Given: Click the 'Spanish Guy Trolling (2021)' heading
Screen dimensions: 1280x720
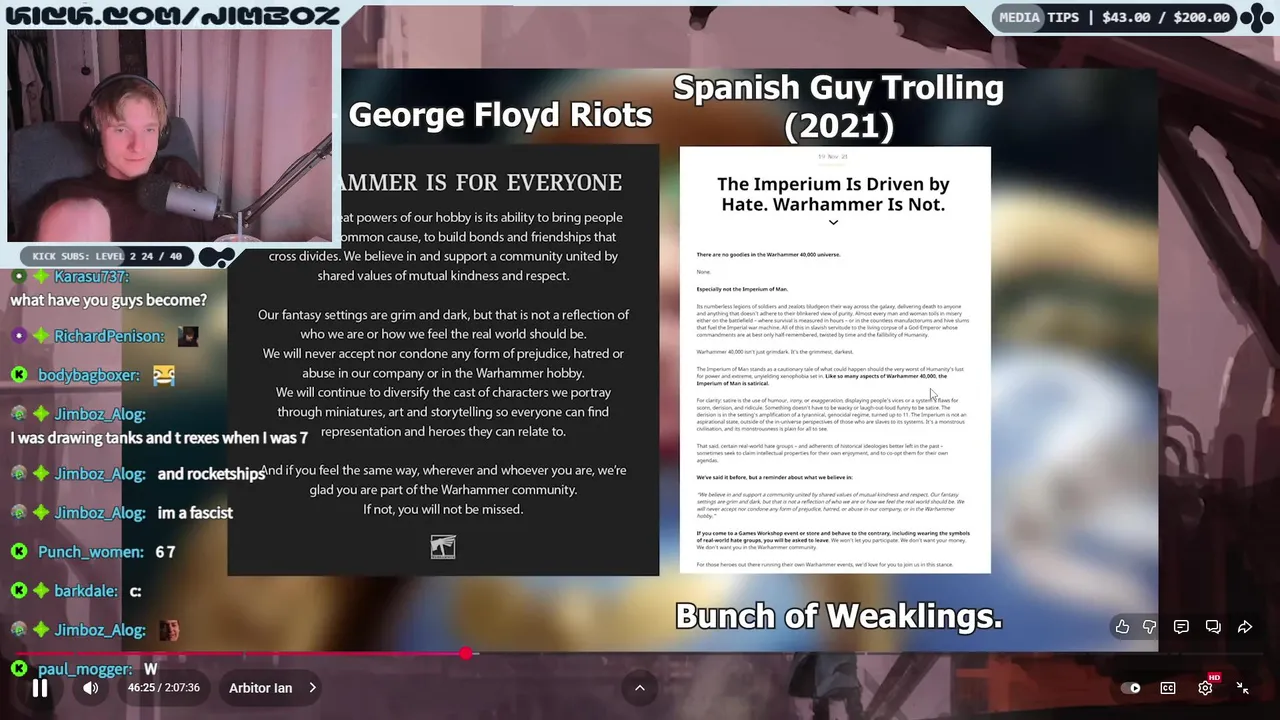Looking at the screenshot, I should point(838,106).
